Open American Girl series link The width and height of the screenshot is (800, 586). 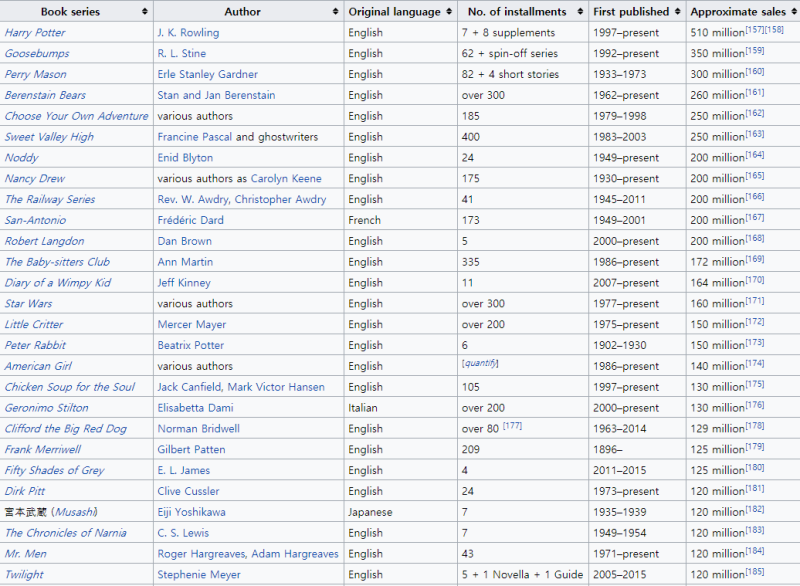[38, 367]
